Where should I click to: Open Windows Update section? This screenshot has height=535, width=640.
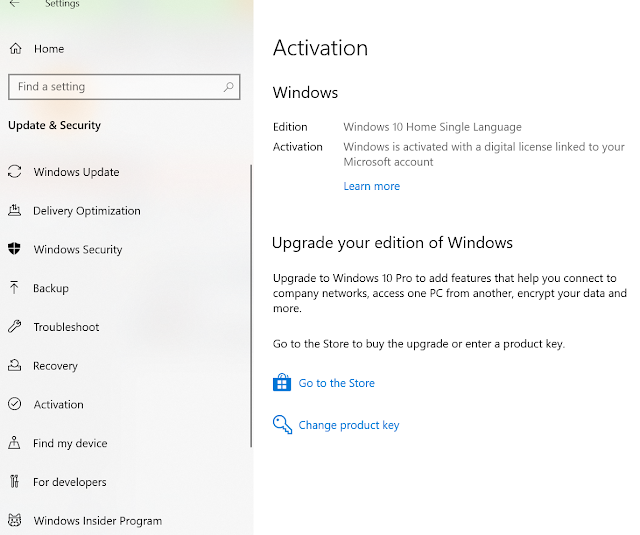click(x=76, y=172)
